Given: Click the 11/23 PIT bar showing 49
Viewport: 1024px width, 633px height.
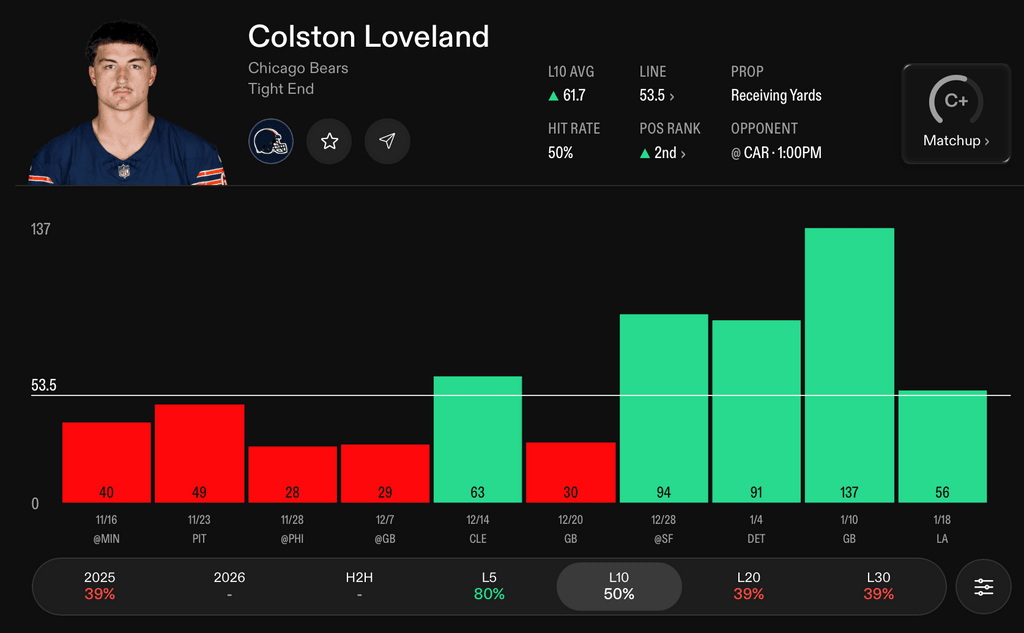Looking at the screenshot, I should pos(199,453).
